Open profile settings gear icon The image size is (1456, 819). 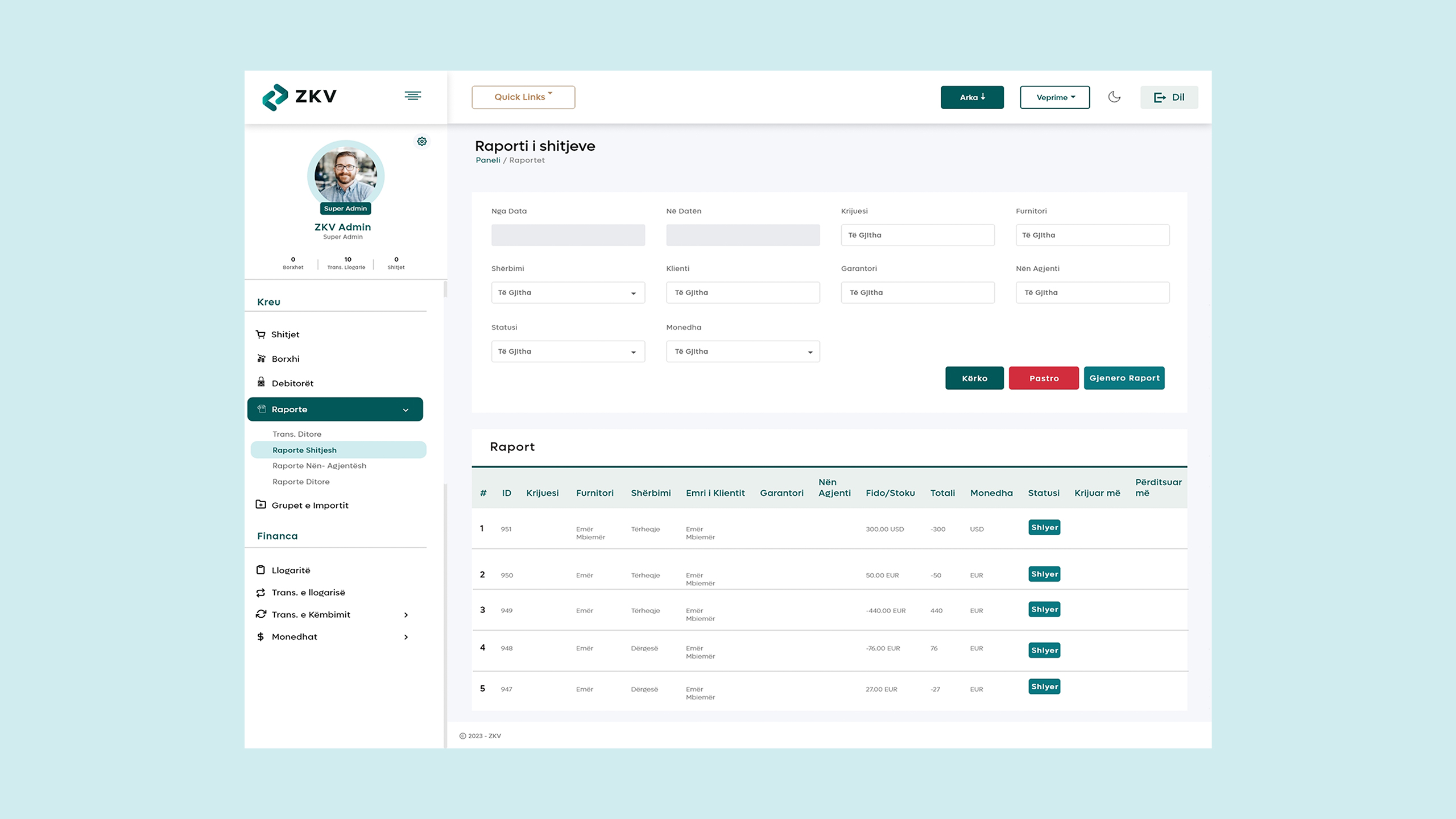422,141
